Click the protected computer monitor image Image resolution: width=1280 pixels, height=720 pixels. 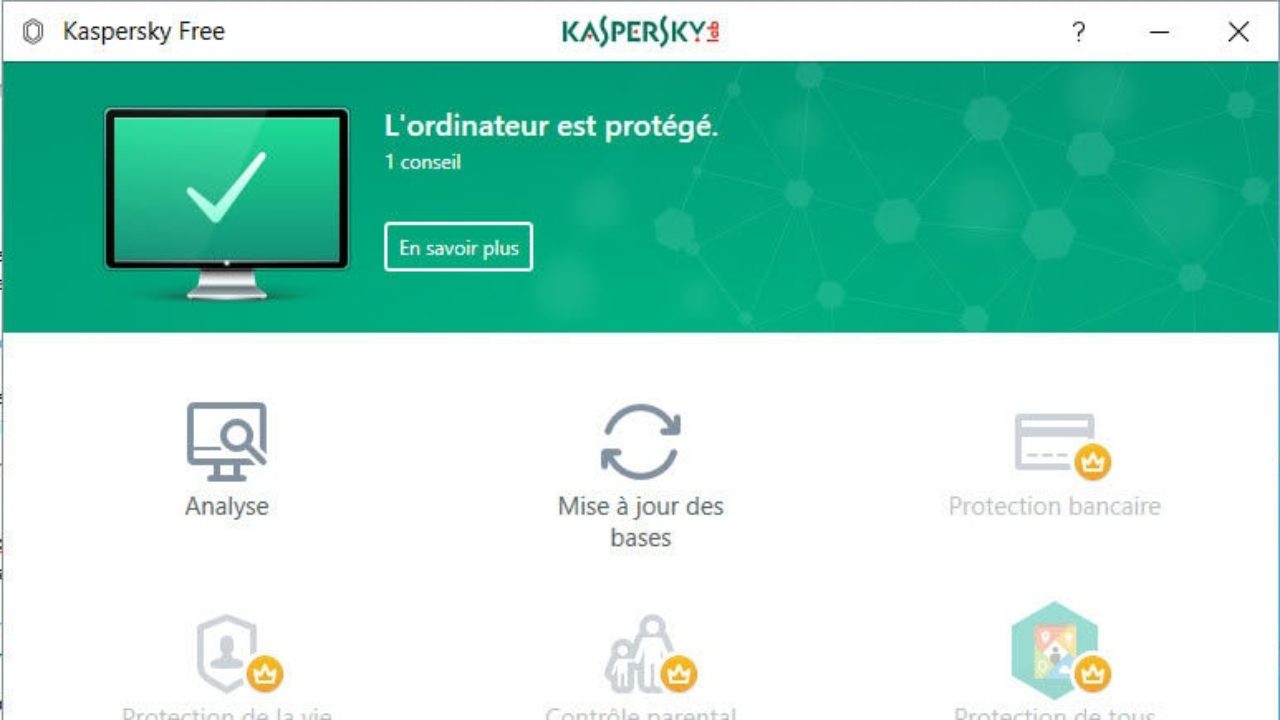(x=227, y=203)
